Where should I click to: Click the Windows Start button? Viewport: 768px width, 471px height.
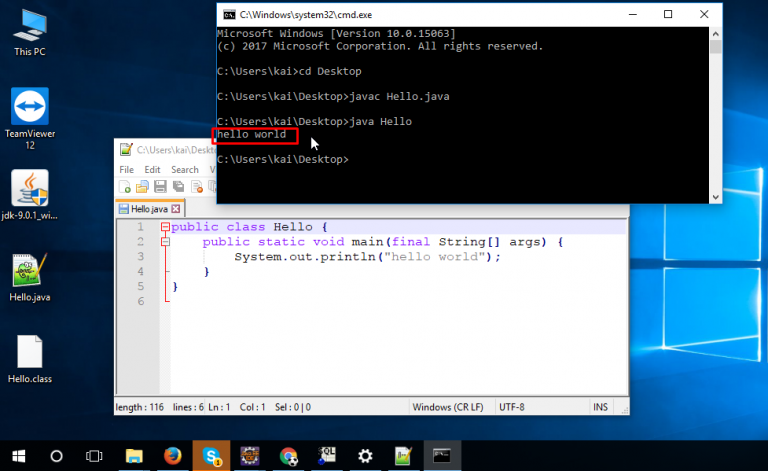pyautogui.click(x=17, y=456)
